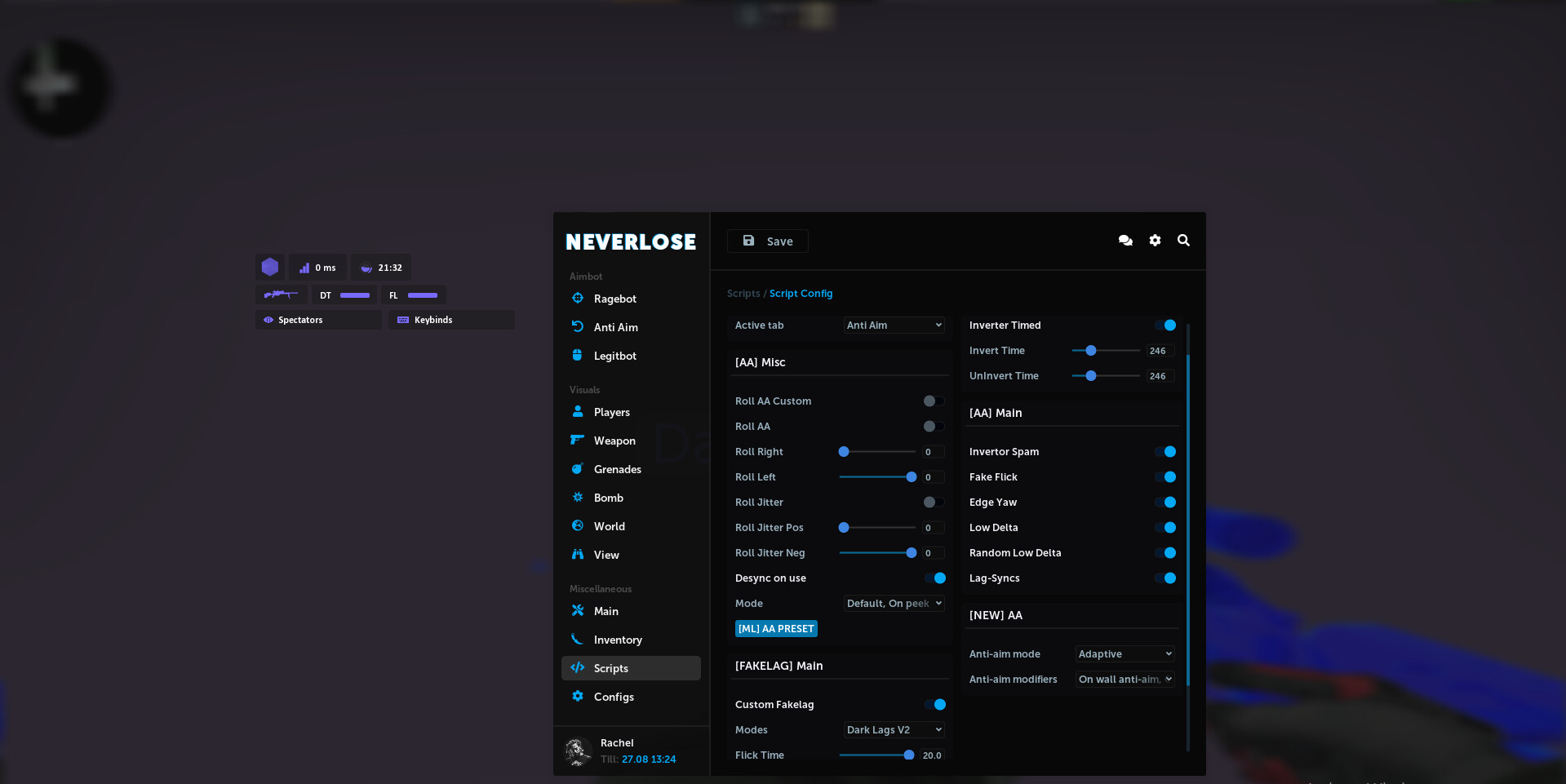Click the View binoculars icon

578,554
